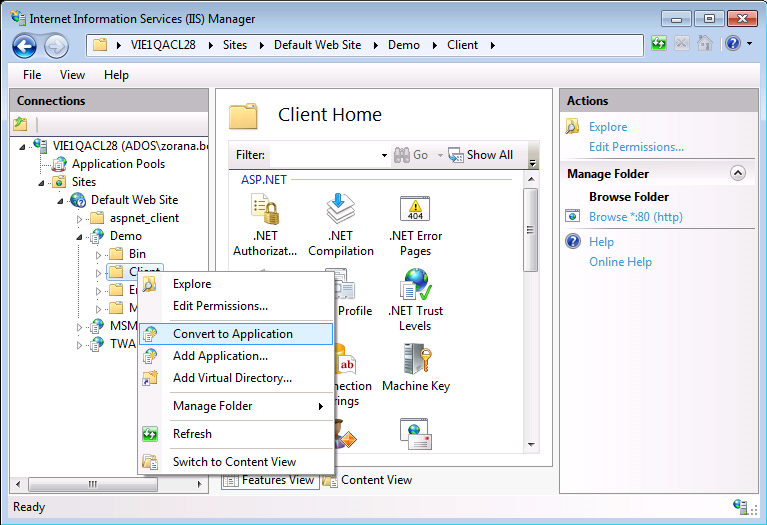The width and height of the screenshot is (767, 525).
Task: Collapse the Manage Folder actions section
Action: coord(738,173)
